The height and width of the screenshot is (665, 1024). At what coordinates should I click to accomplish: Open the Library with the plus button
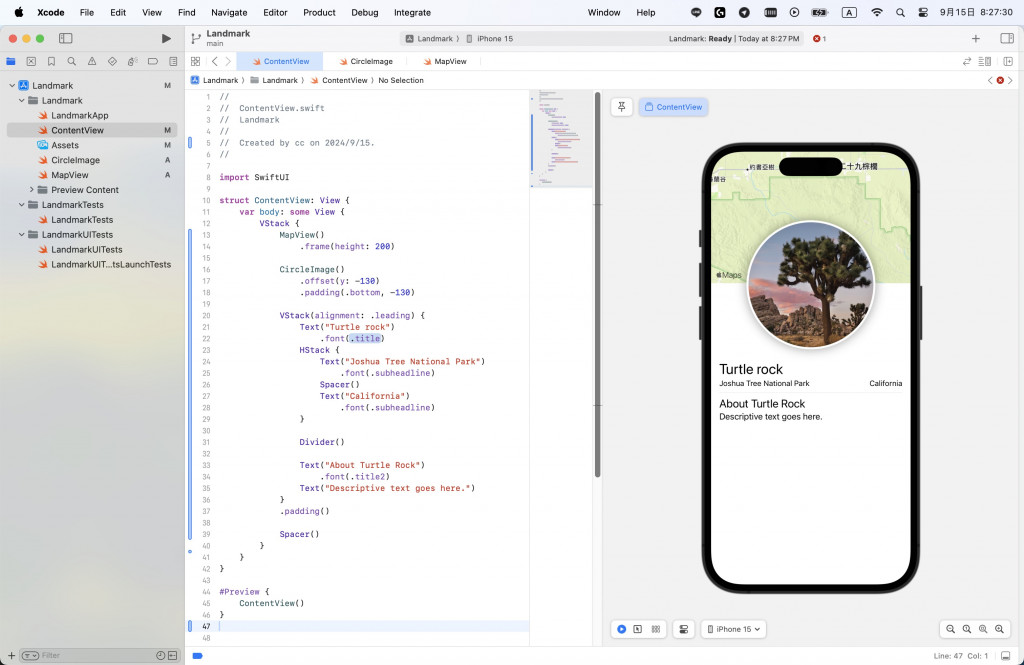point(976,38)
